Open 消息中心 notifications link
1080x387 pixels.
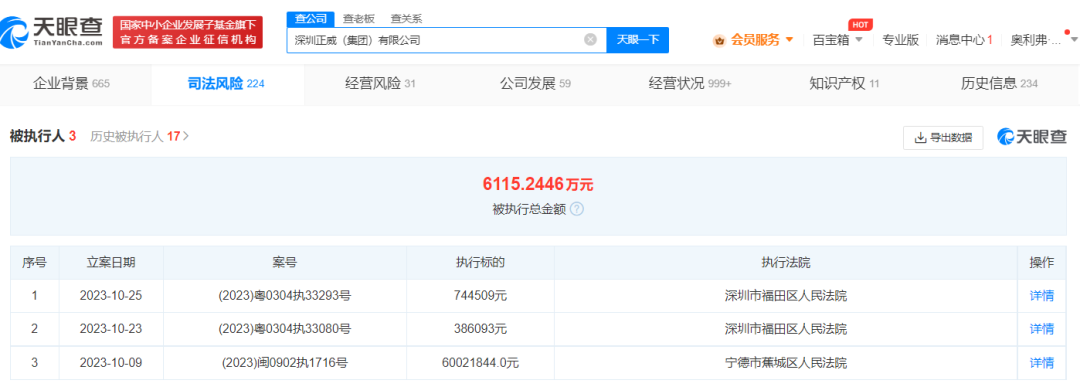tap(964, 40)
